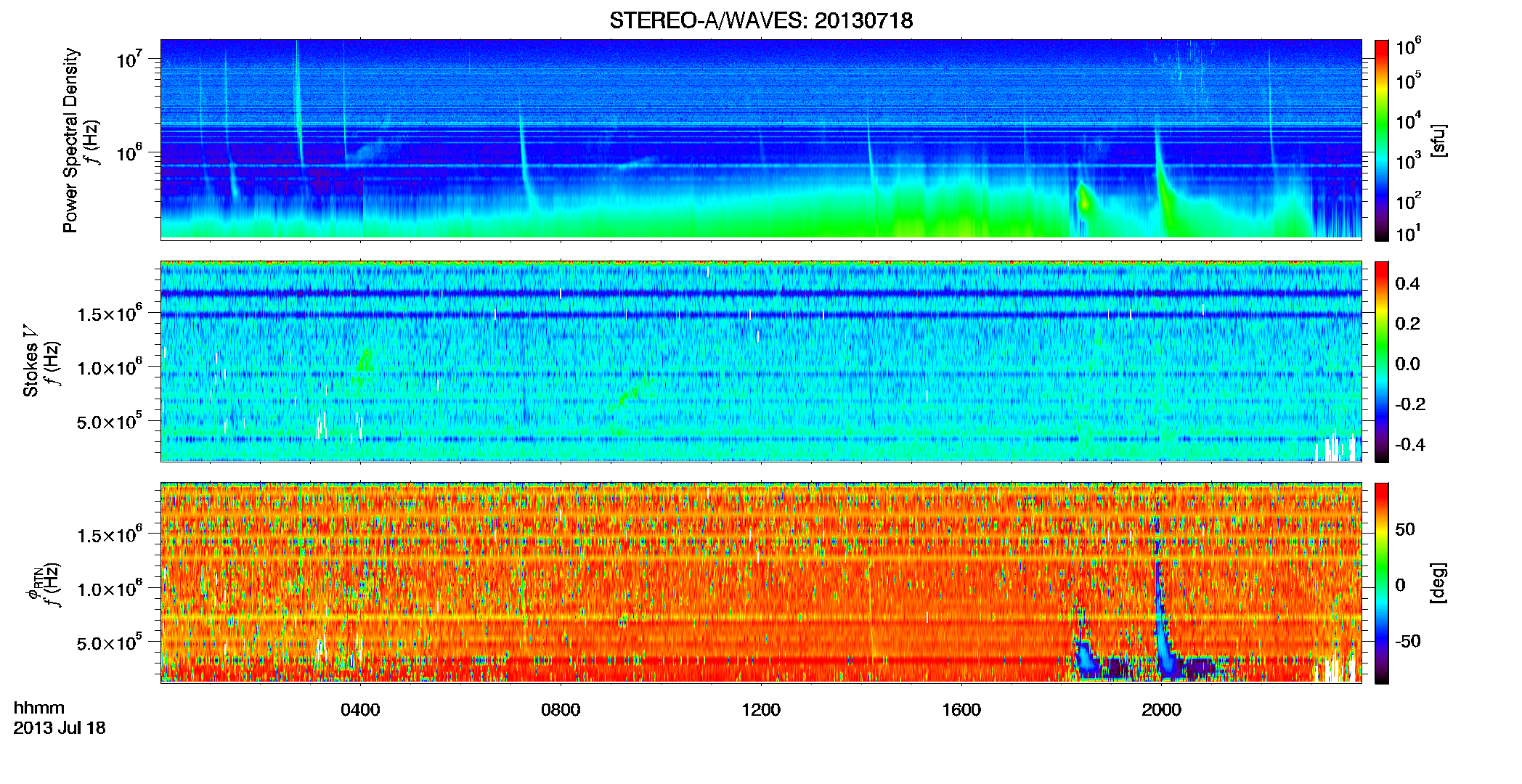Click the top power spectral density colorbar
1522x784 pixels.
coord(1381,140)
